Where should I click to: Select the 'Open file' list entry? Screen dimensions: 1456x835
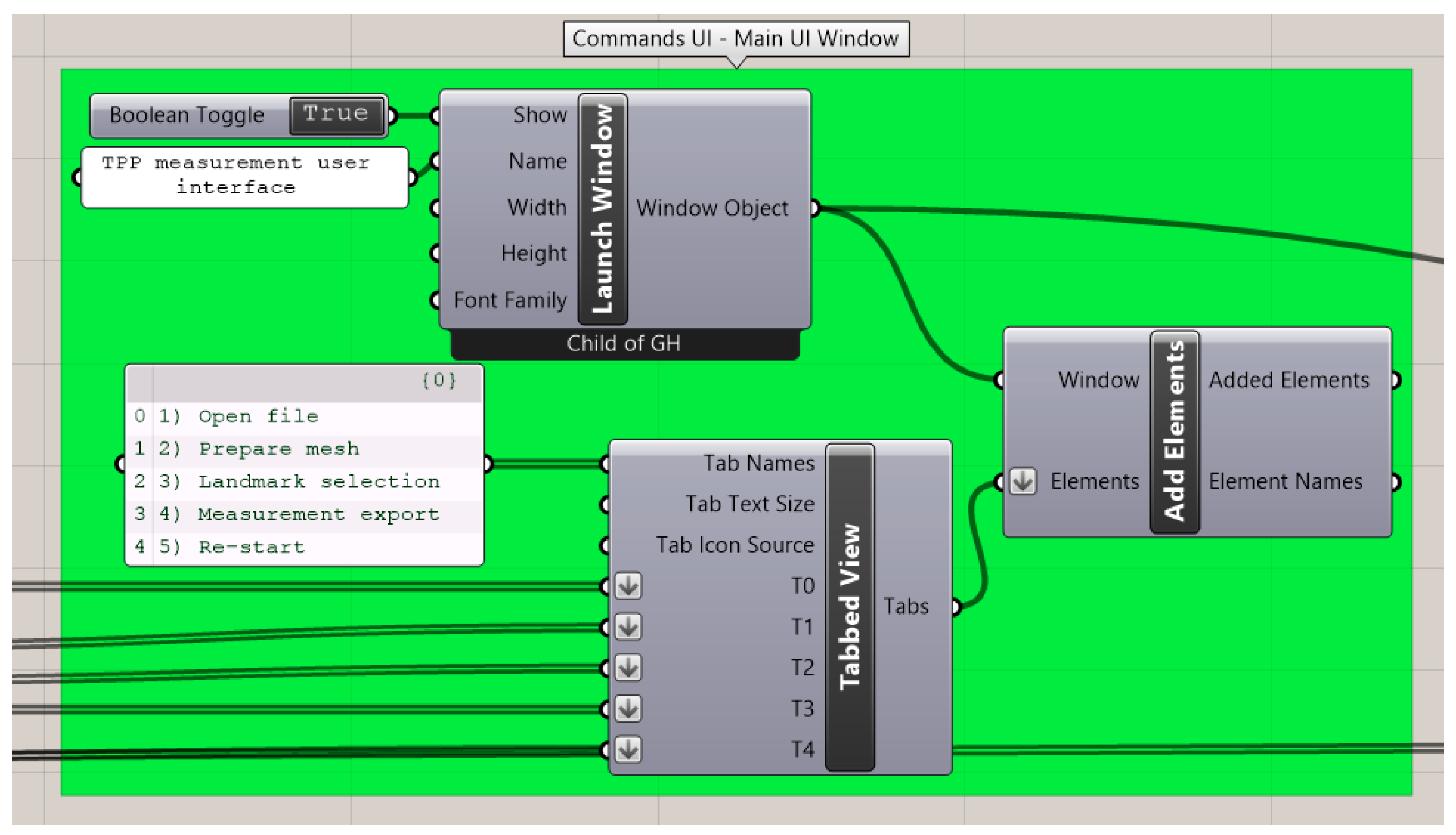coord(258,416)
